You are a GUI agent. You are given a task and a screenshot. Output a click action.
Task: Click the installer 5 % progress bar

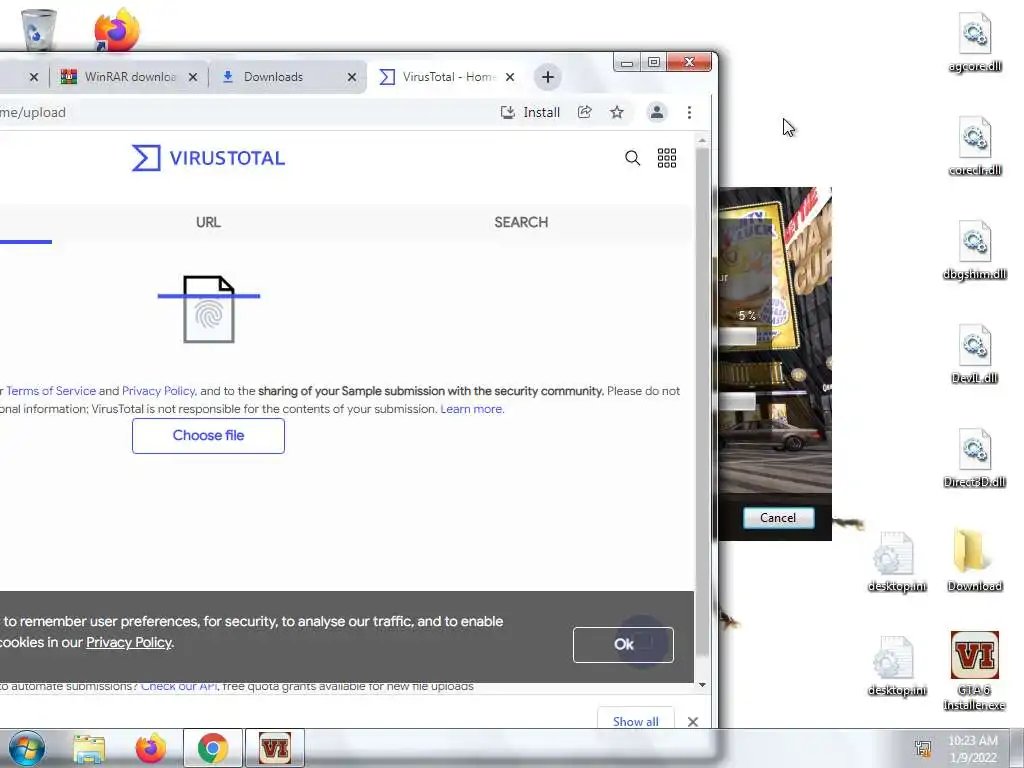pyautogui.click(x=738, y=336)
